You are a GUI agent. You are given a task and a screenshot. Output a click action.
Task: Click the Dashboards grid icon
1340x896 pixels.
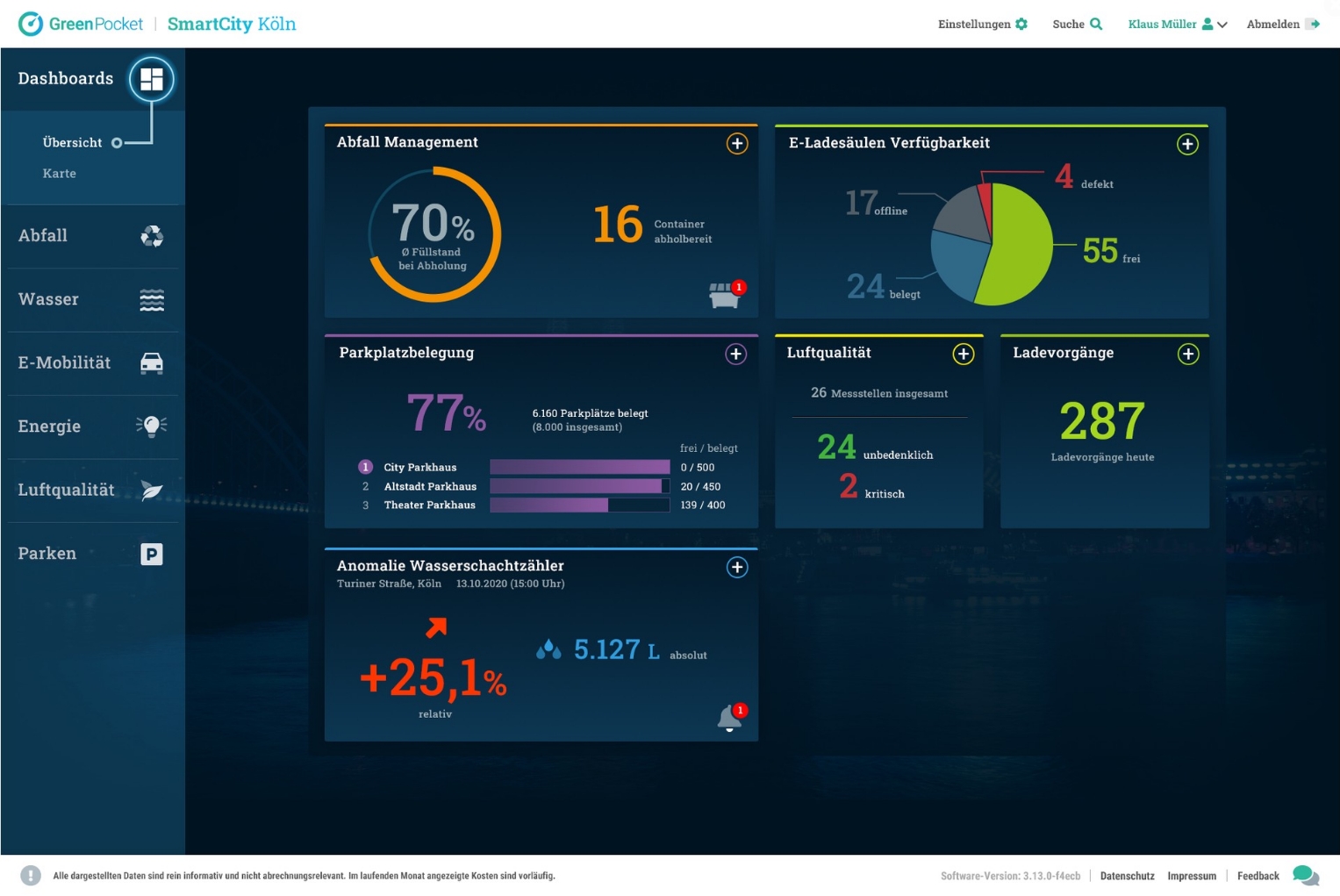pyautogui.click(x=152, y=79)
